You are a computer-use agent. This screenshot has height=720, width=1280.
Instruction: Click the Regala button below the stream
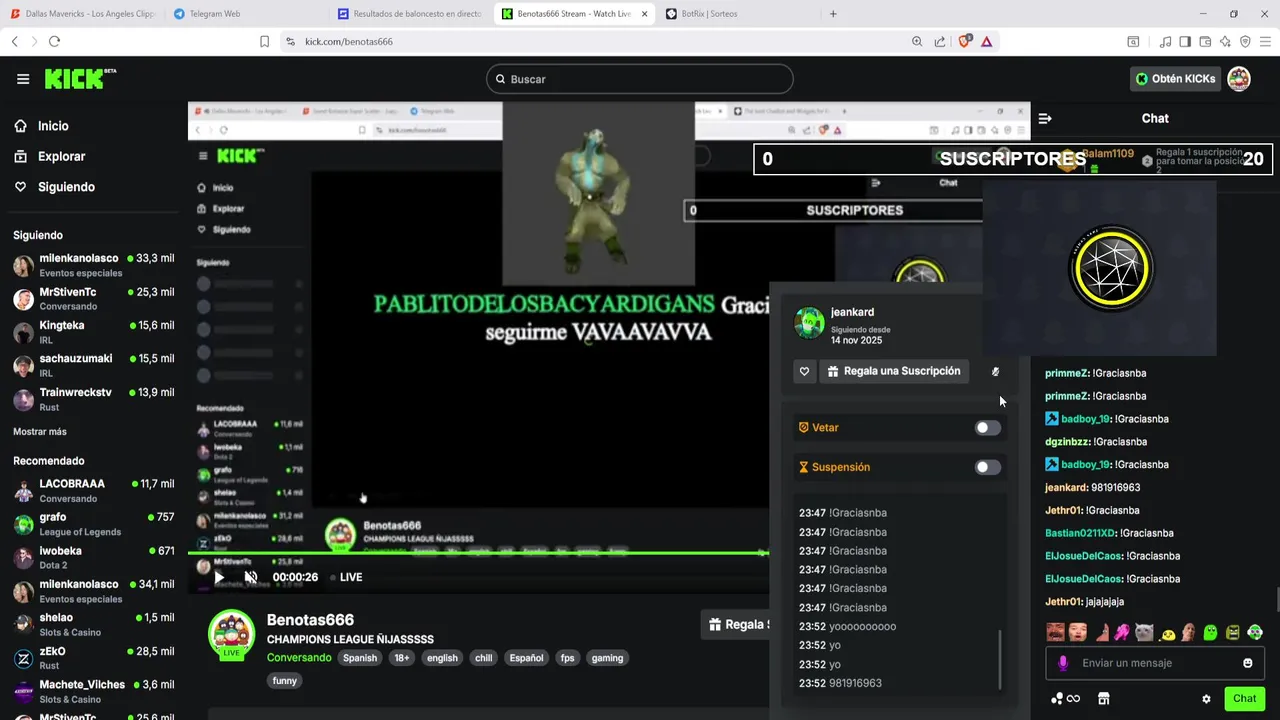point(735,624)
